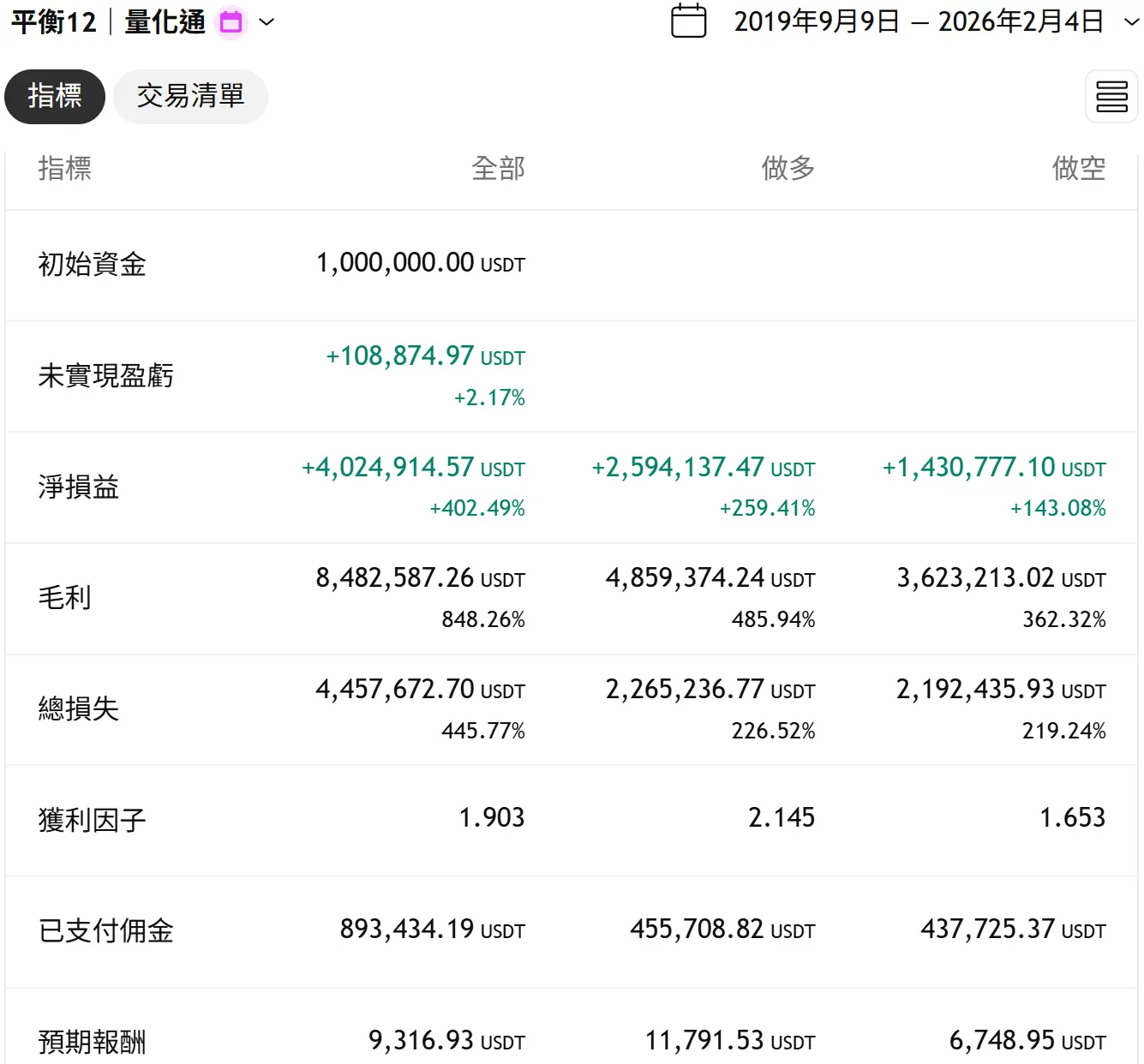
Task: Click the 未實現盈虧 row label
Action: coord(105,376)
